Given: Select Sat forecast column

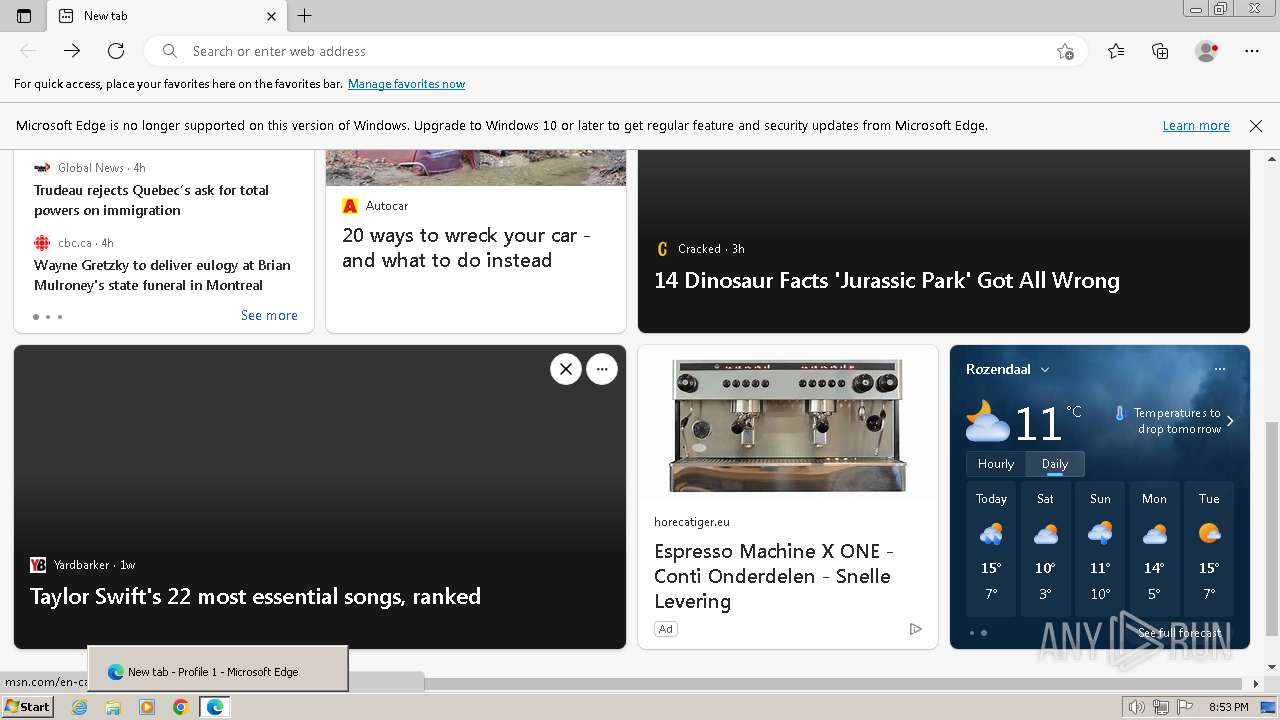Looking at the screenshot, I should pos(1045,549).
